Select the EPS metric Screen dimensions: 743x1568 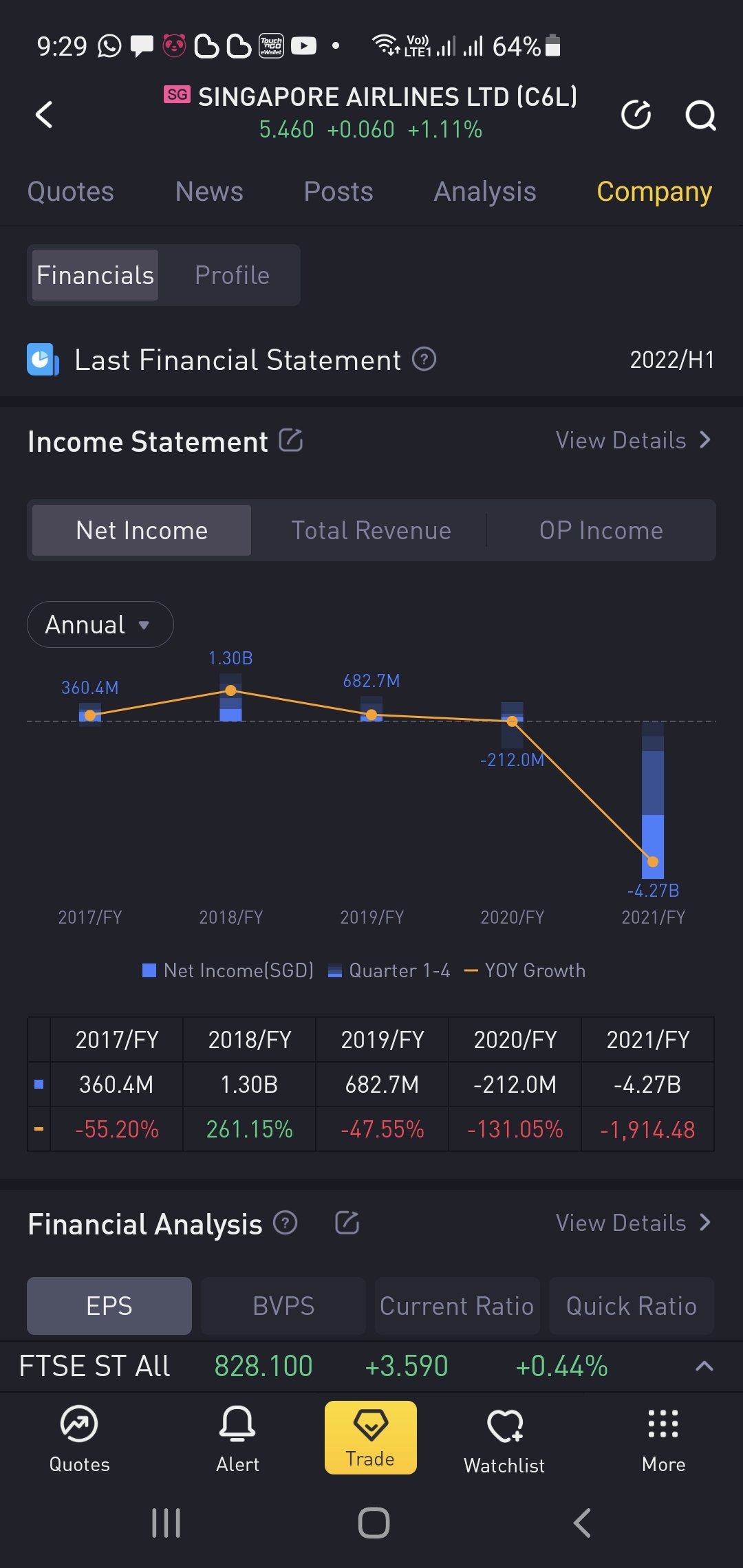click(109, 1305)
